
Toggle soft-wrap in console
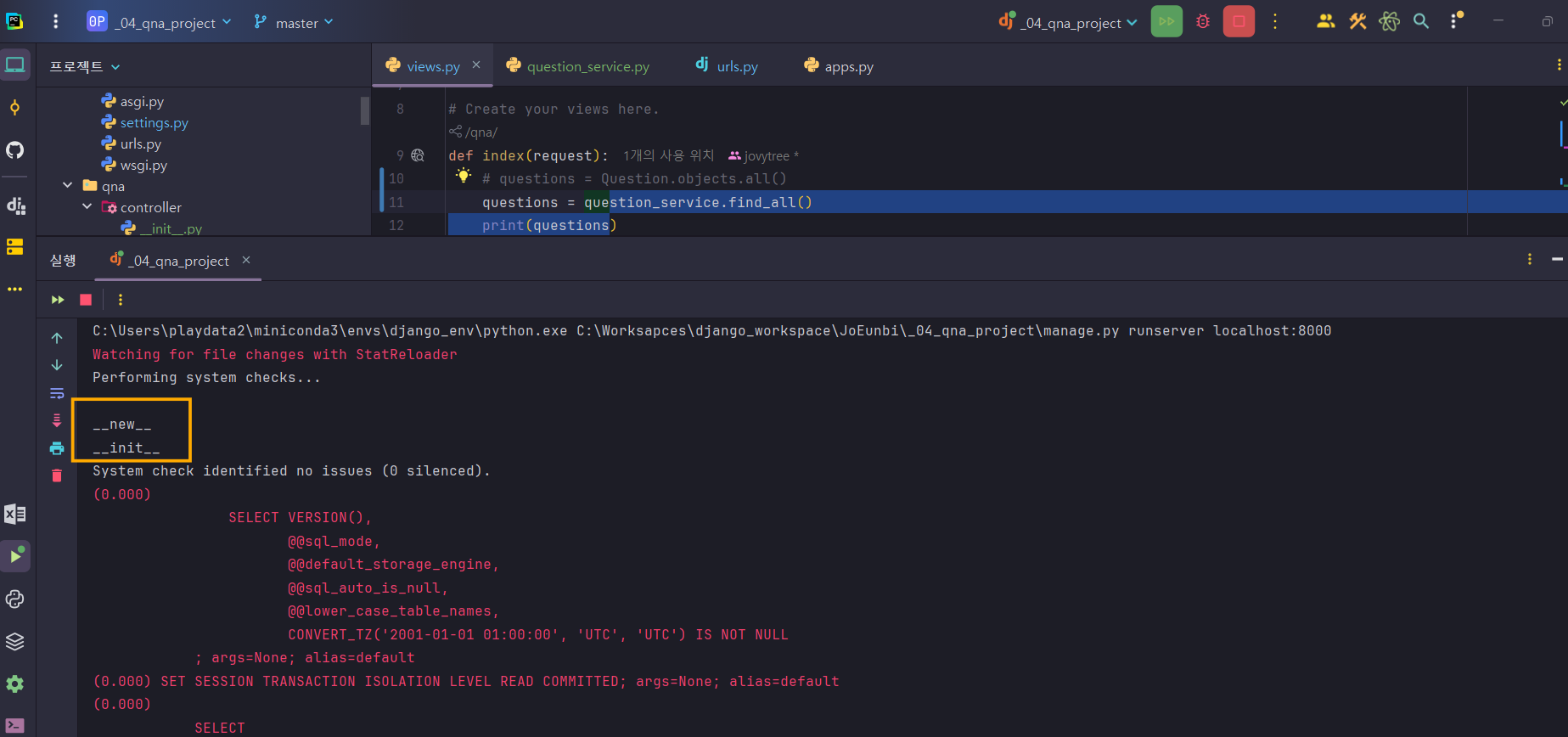coord(57,393)
